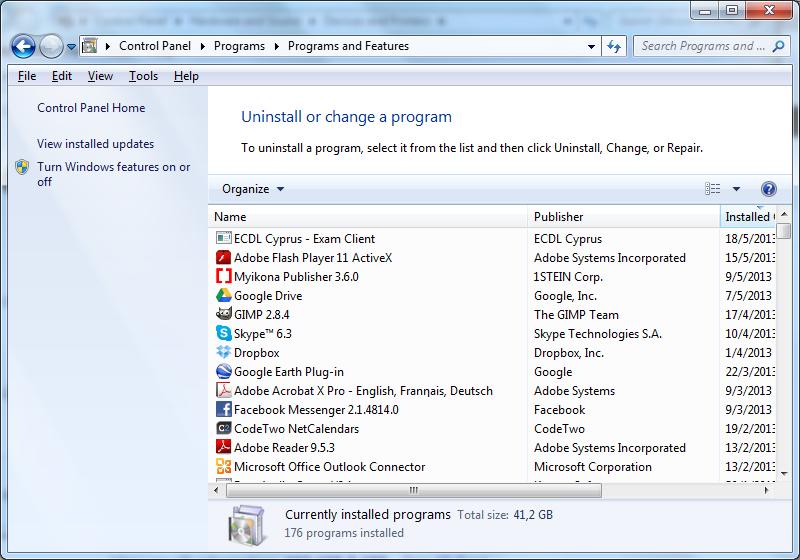
Task: Expand the arrow after Control Panel breadcrumb
Action: [203, 46]
